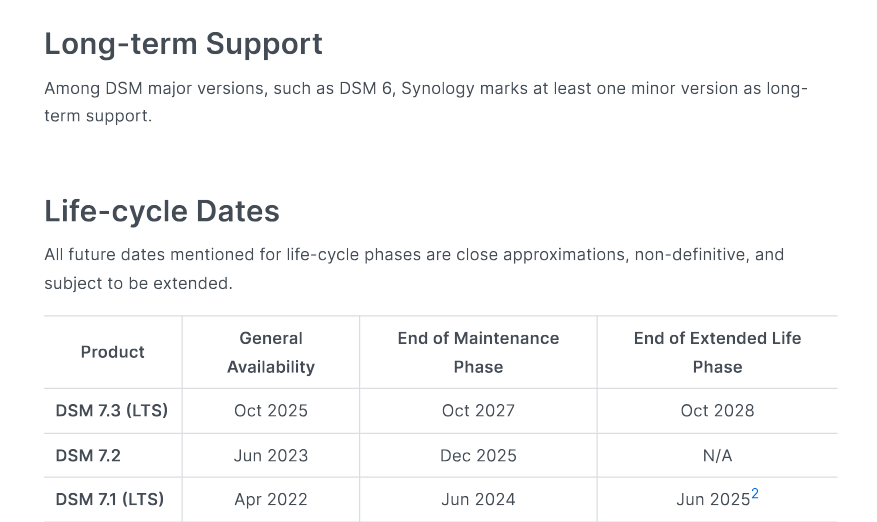Image resolution: width=877 pixels, height=522 pixels.
Task: Select the General Availability column header
Action: tap(271, 352)
